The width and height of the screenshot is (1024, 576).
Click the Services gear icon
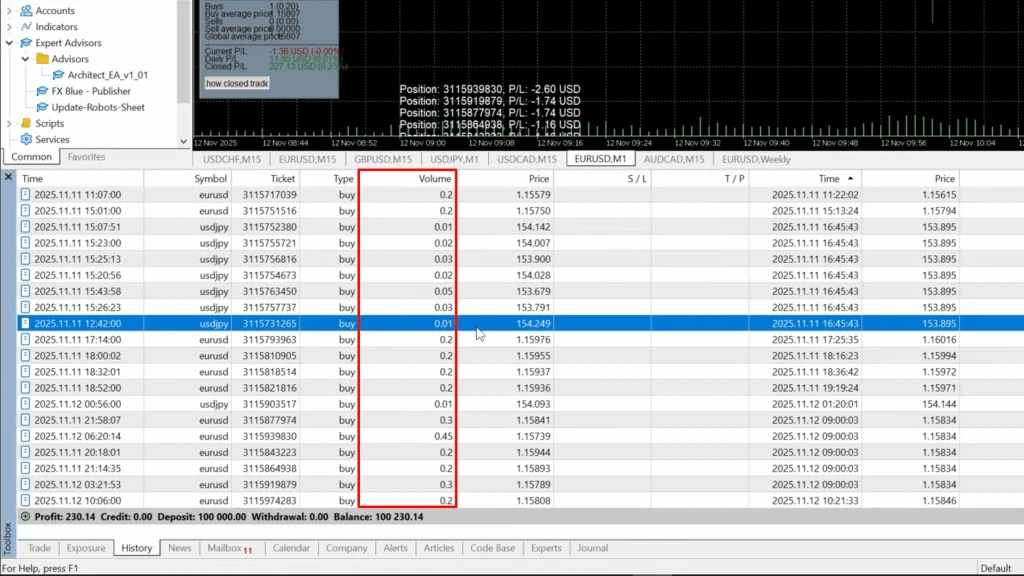(x=26, y=139)
